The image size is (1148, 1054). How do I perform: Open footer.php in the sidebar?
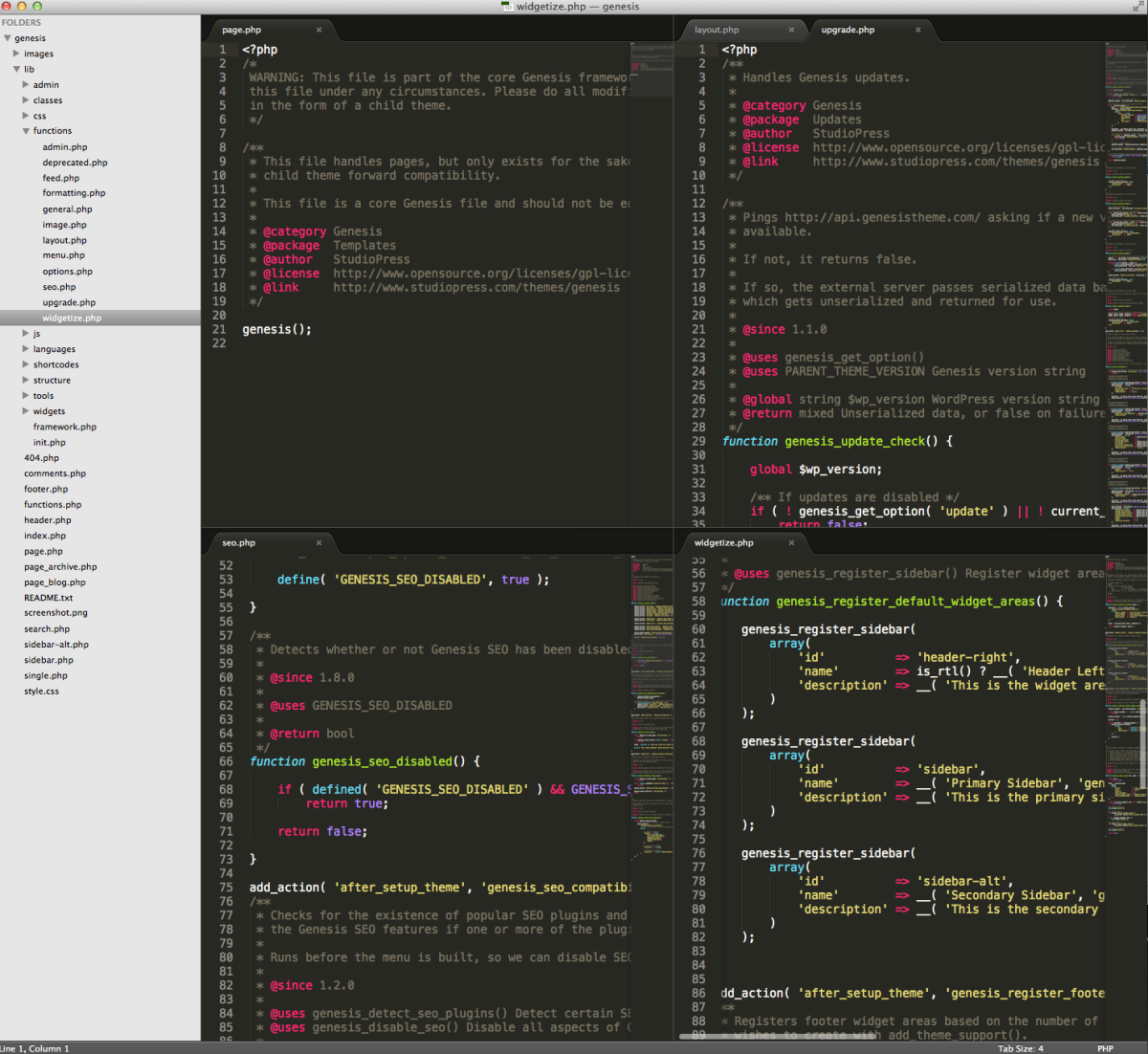46,489
